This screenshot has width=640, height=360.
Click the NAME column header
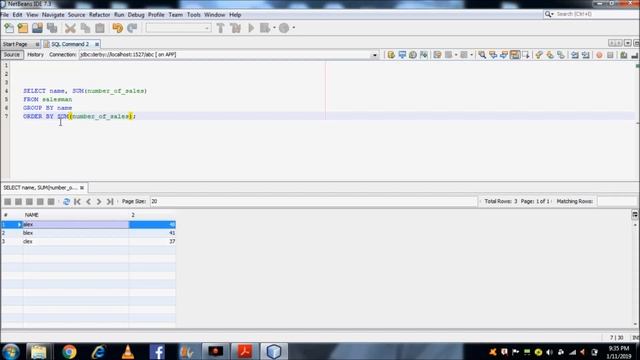[76, 215]
